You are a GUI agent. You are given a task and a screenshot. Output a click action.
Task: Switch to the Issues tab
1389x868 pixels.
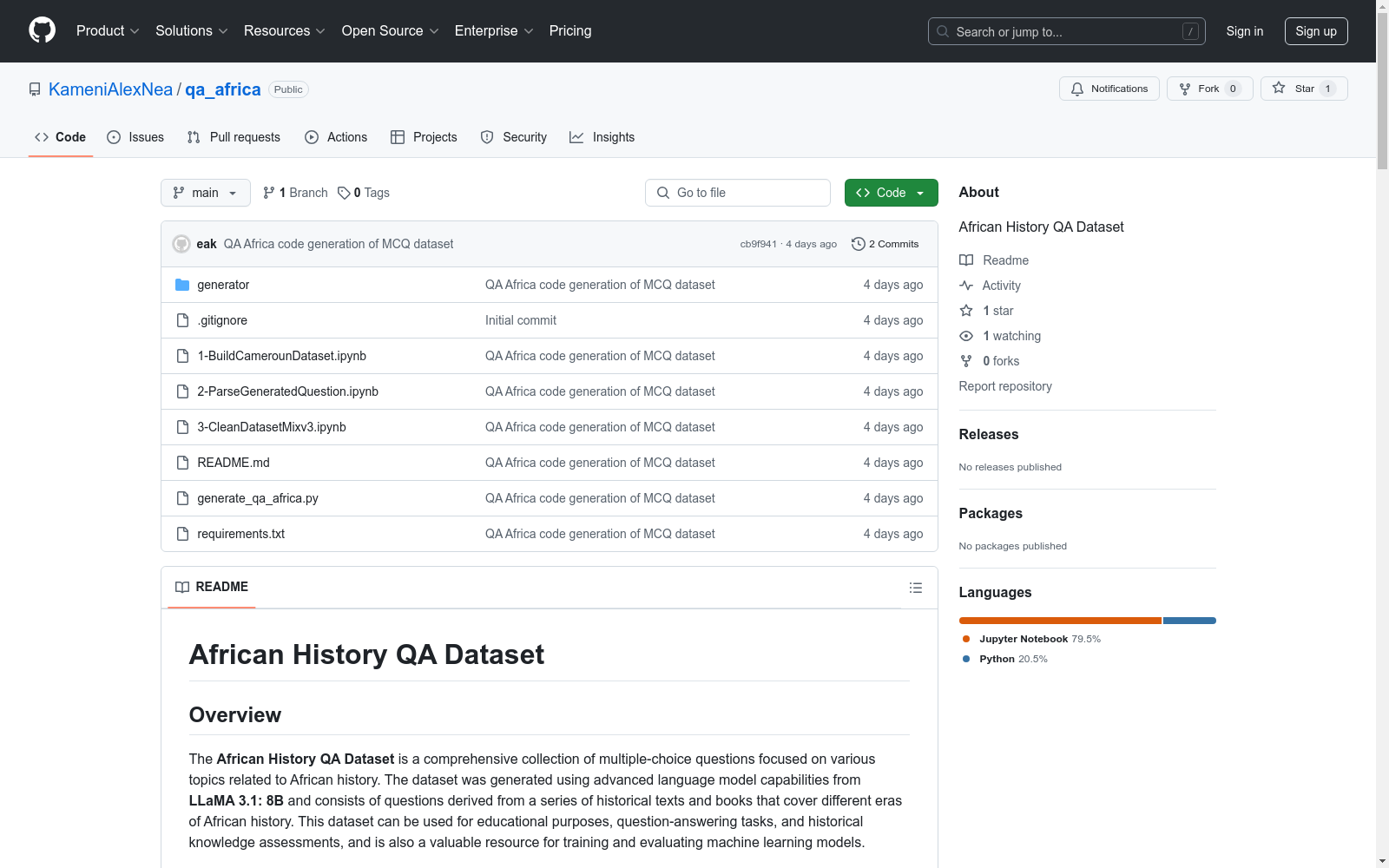[135, 137]
